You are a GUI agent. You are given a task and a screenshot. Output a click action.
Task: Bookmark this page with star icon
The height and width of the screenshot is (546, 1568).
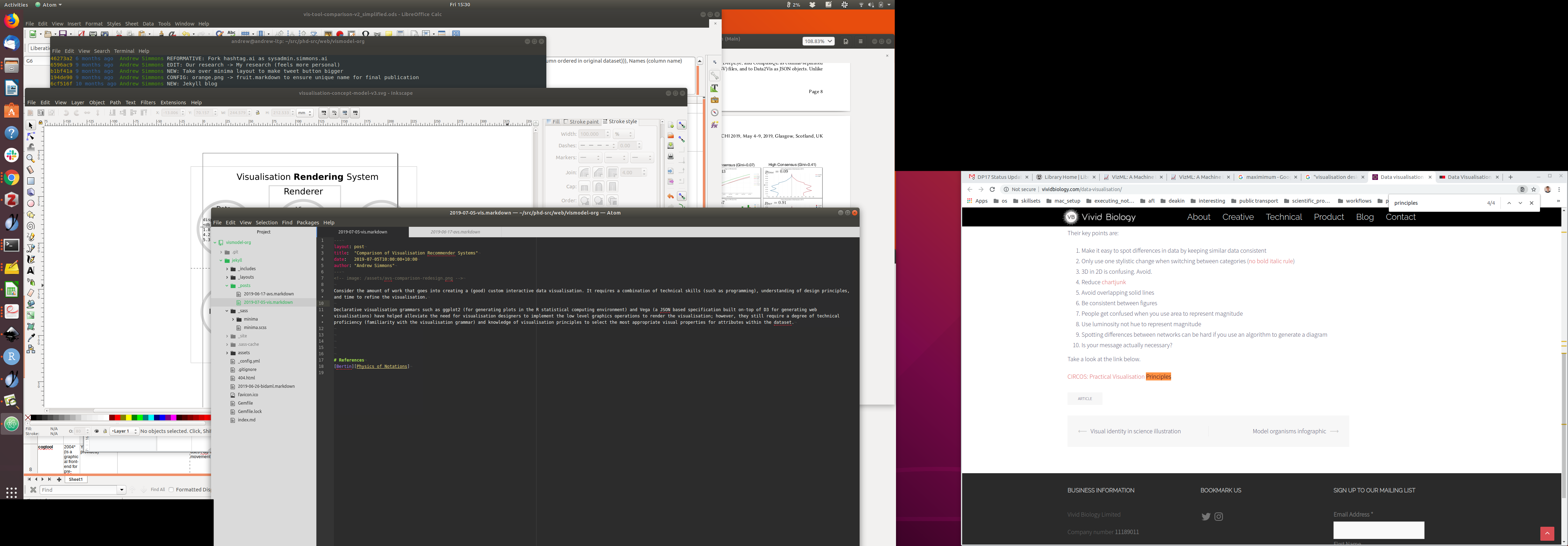pyautogui.click(x=1533, y=189)
